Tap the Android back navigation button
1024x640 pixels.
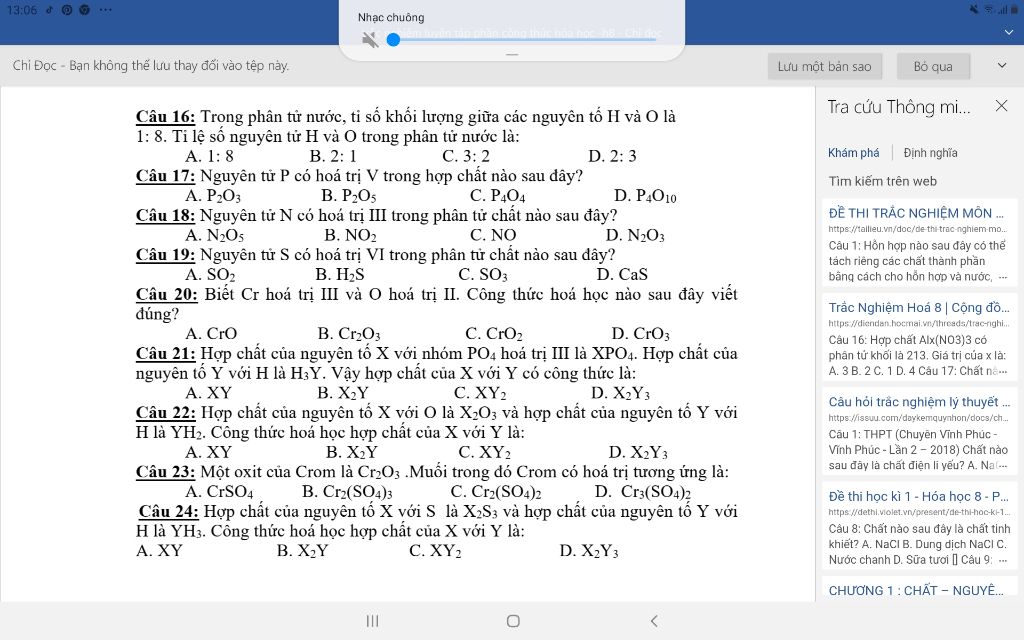654,621
